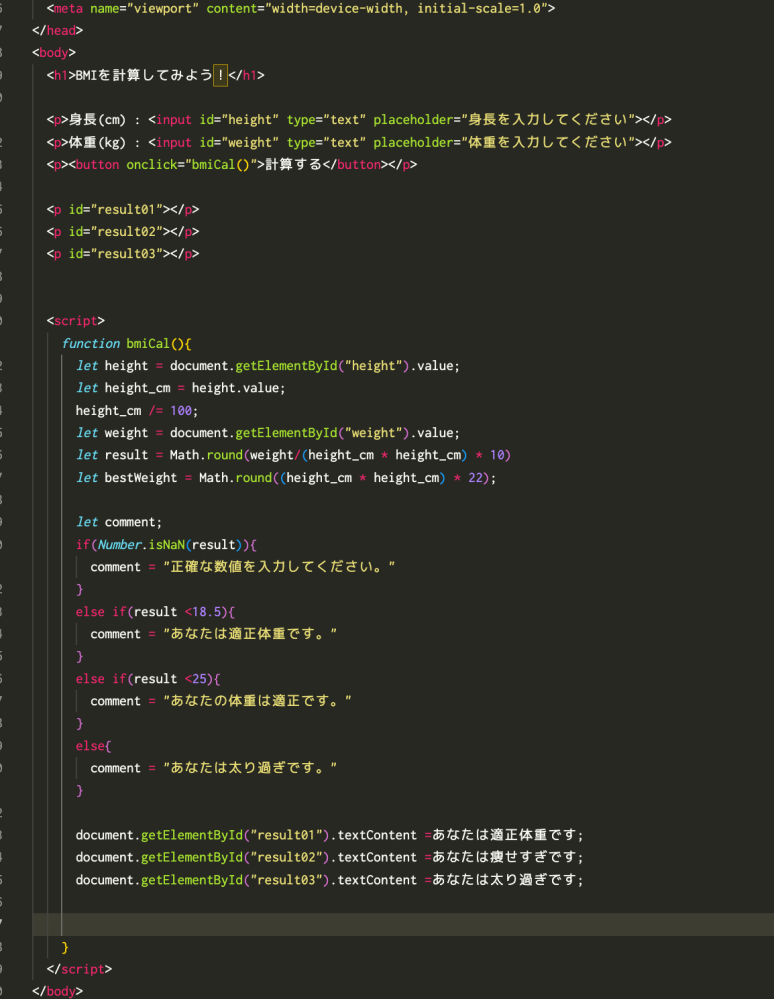Click the quoted comment string "あなたは適正体重です。"
This screenshot has height=999, width=774.
coord(250,634)
